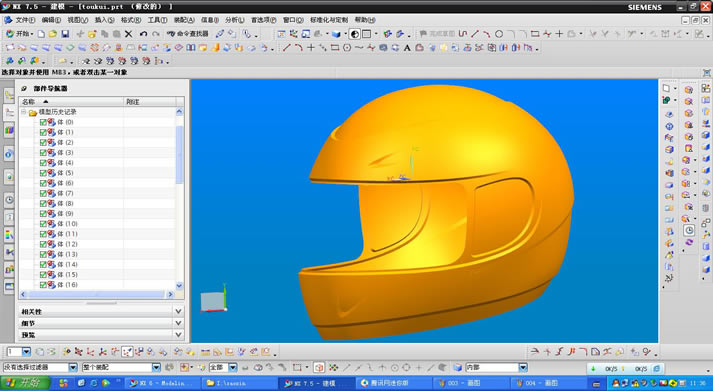This screenshot has width=713, height=391.
Task: Click the clock icon in right toolbar
Action: point(689,231)
